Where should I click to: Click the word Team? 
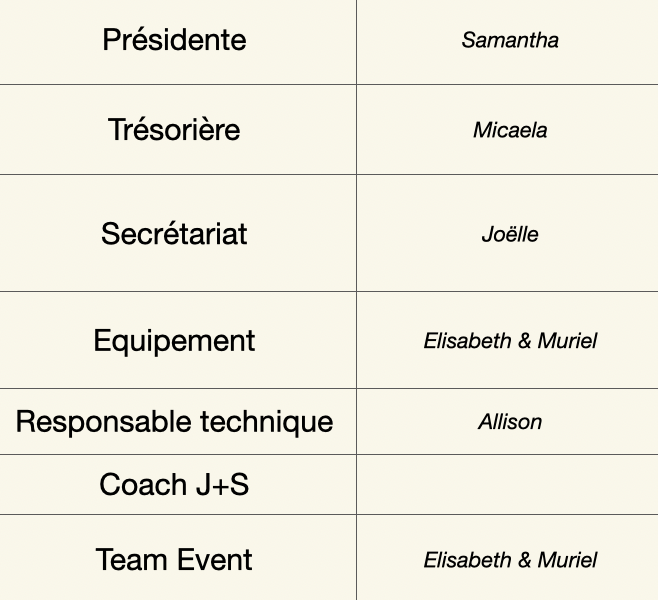pyautogui.click(x=133, y=560)
